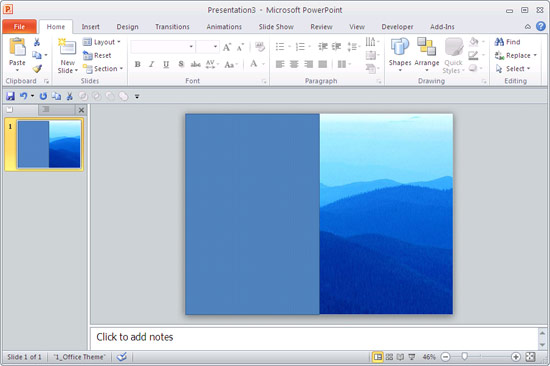Open the File tab
This screenshot has height=366, width=550.
pyautogui.click(x=19, y=27)
